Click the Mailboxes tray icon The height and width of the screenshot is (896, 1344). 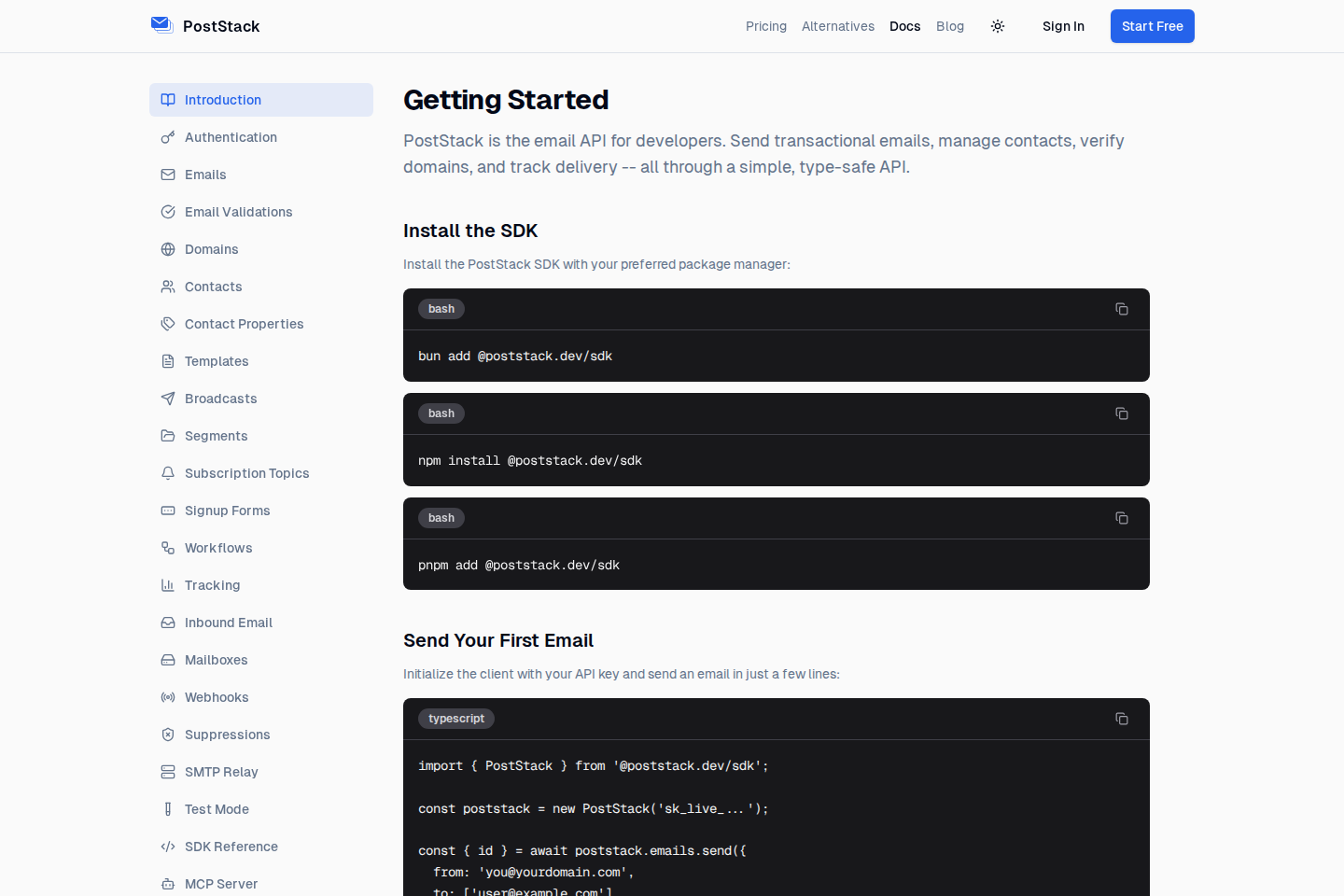(168, 660)
